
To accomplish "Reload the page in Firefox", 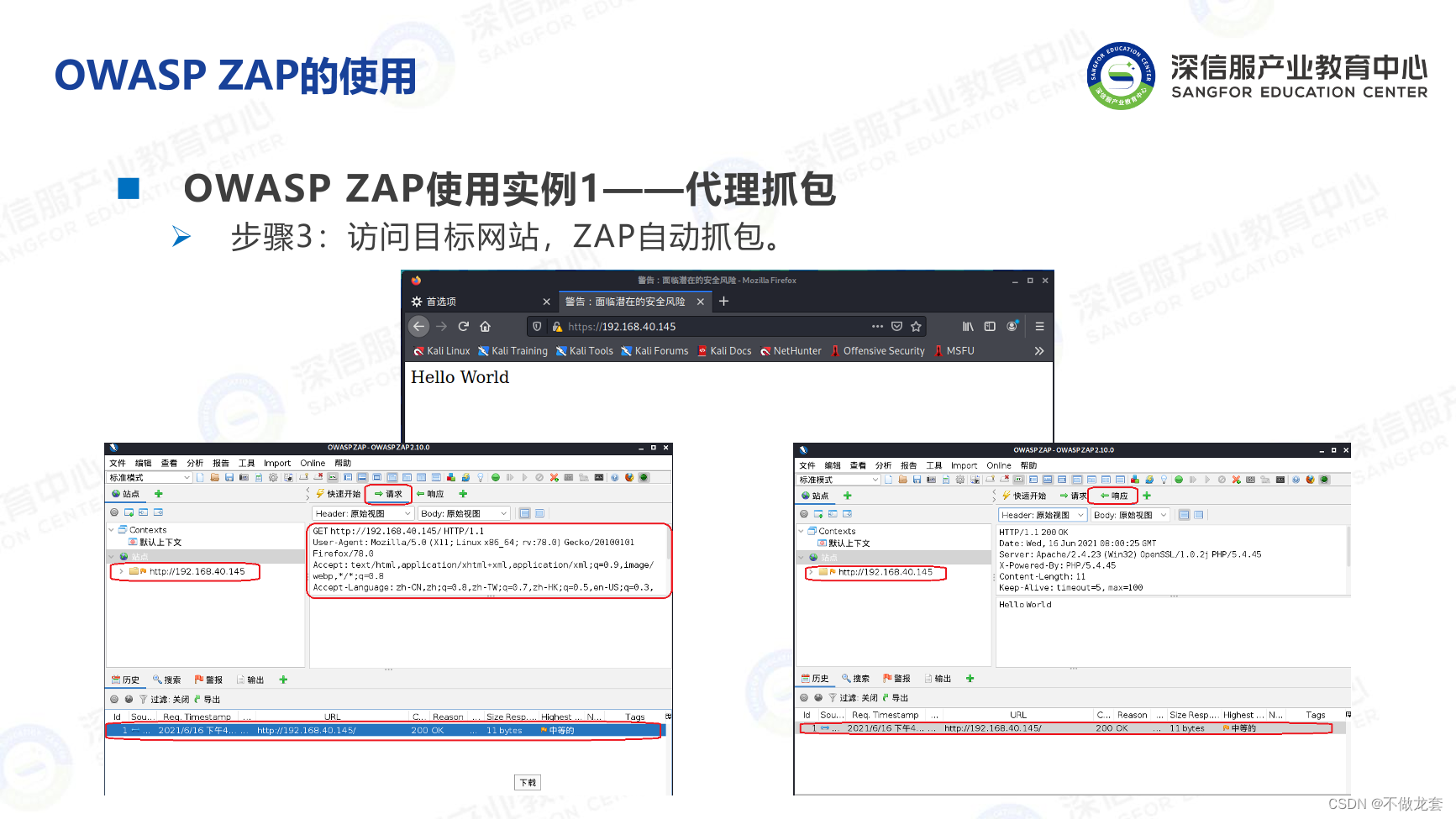I will pos(463,326).
